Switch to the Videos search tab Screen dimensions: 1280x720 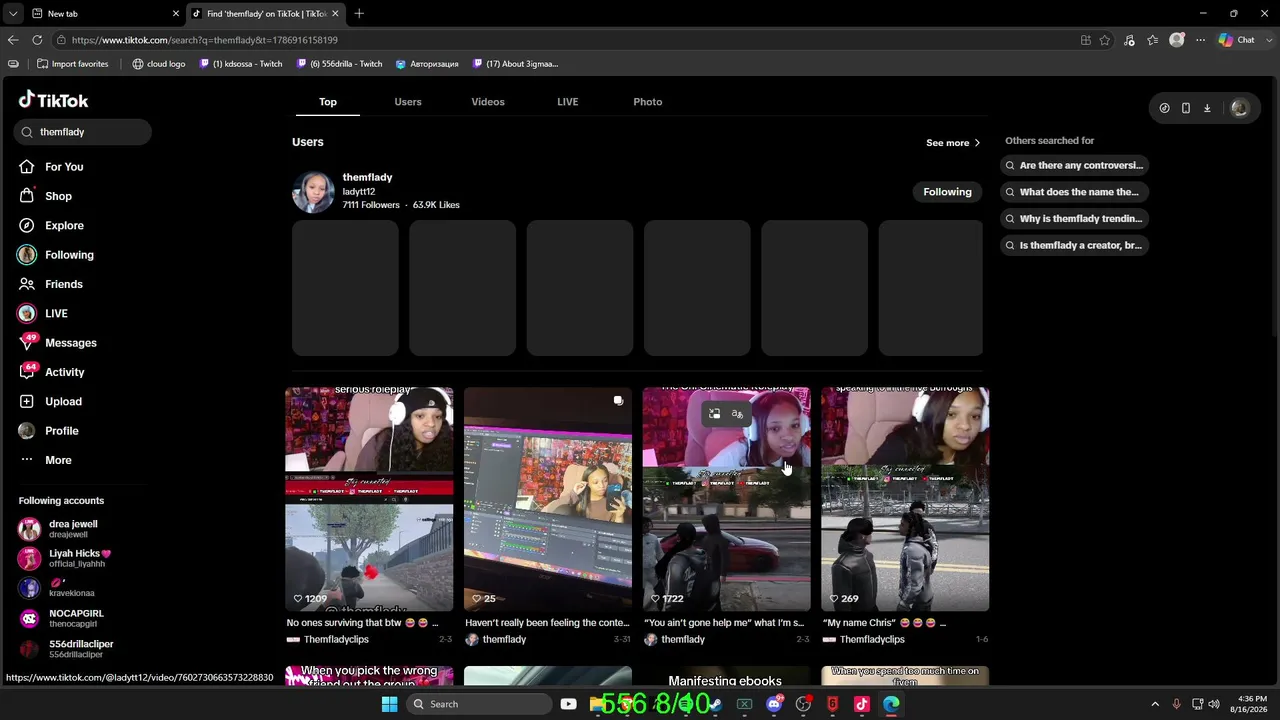click(488, 102)
